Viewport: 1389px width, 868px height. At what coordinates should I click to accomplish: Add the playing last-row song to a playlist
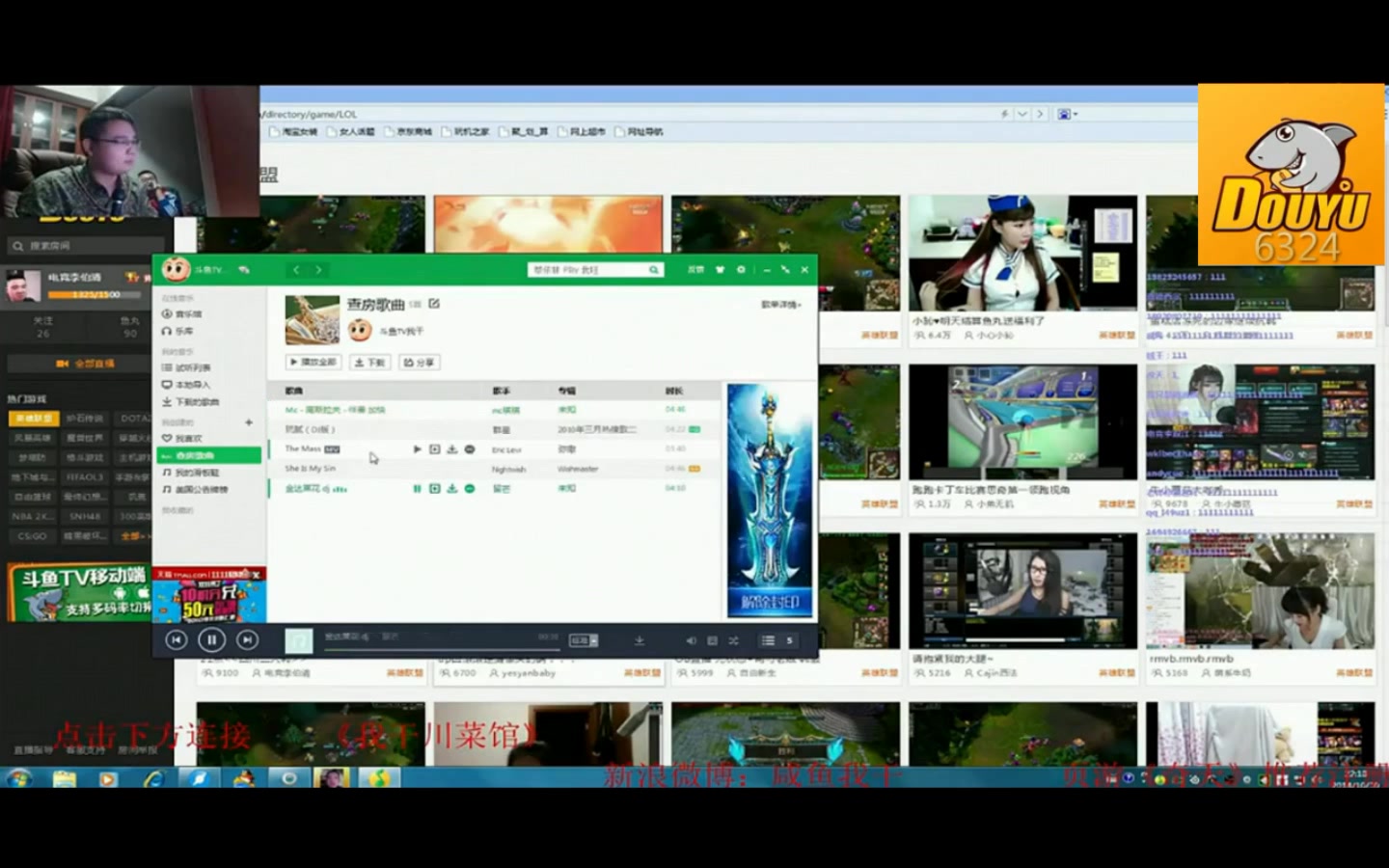pyautogui.click(x=434, y=489)
